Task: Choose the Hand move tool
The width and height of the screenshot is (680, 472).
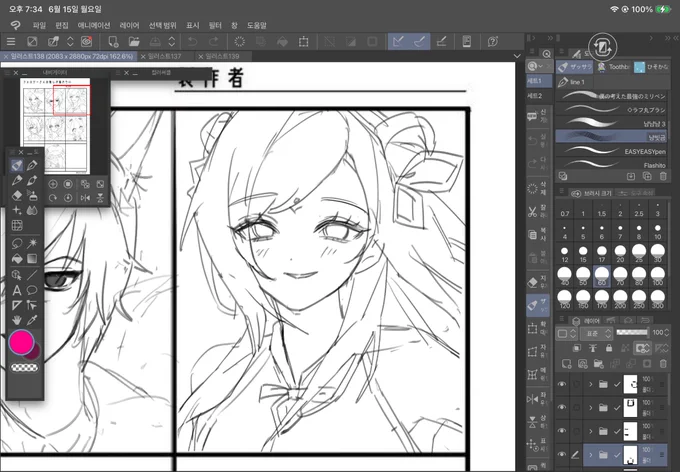Action: [x=16, y=321]
